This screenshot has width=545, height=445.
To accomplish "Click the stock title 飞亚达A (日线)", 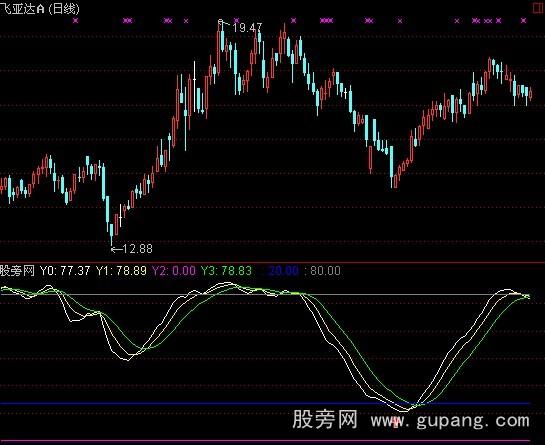I will click(40, 9).
